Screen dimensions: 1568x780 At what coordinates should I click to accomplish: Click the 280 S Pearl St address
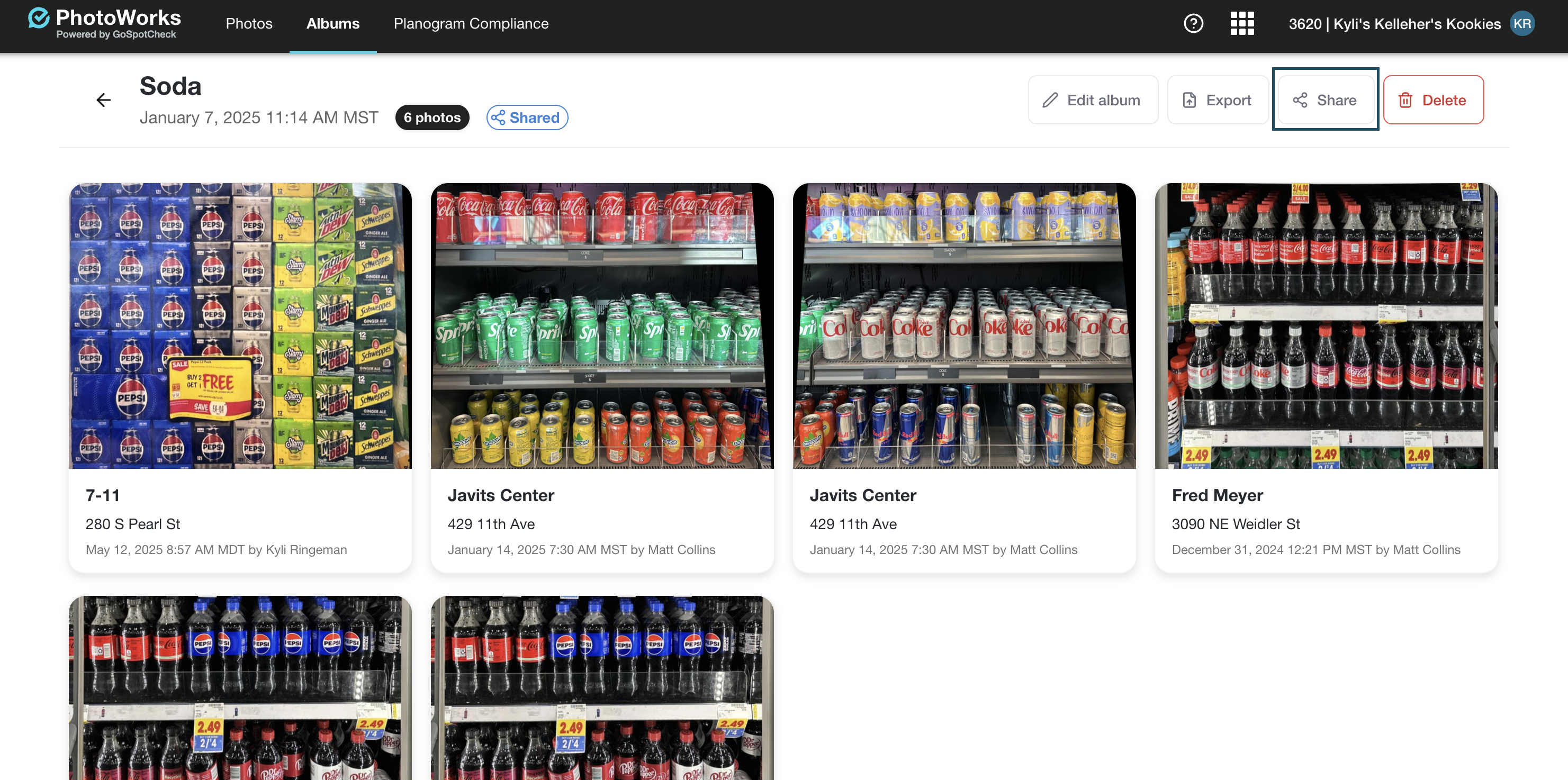tap(133, 524)
